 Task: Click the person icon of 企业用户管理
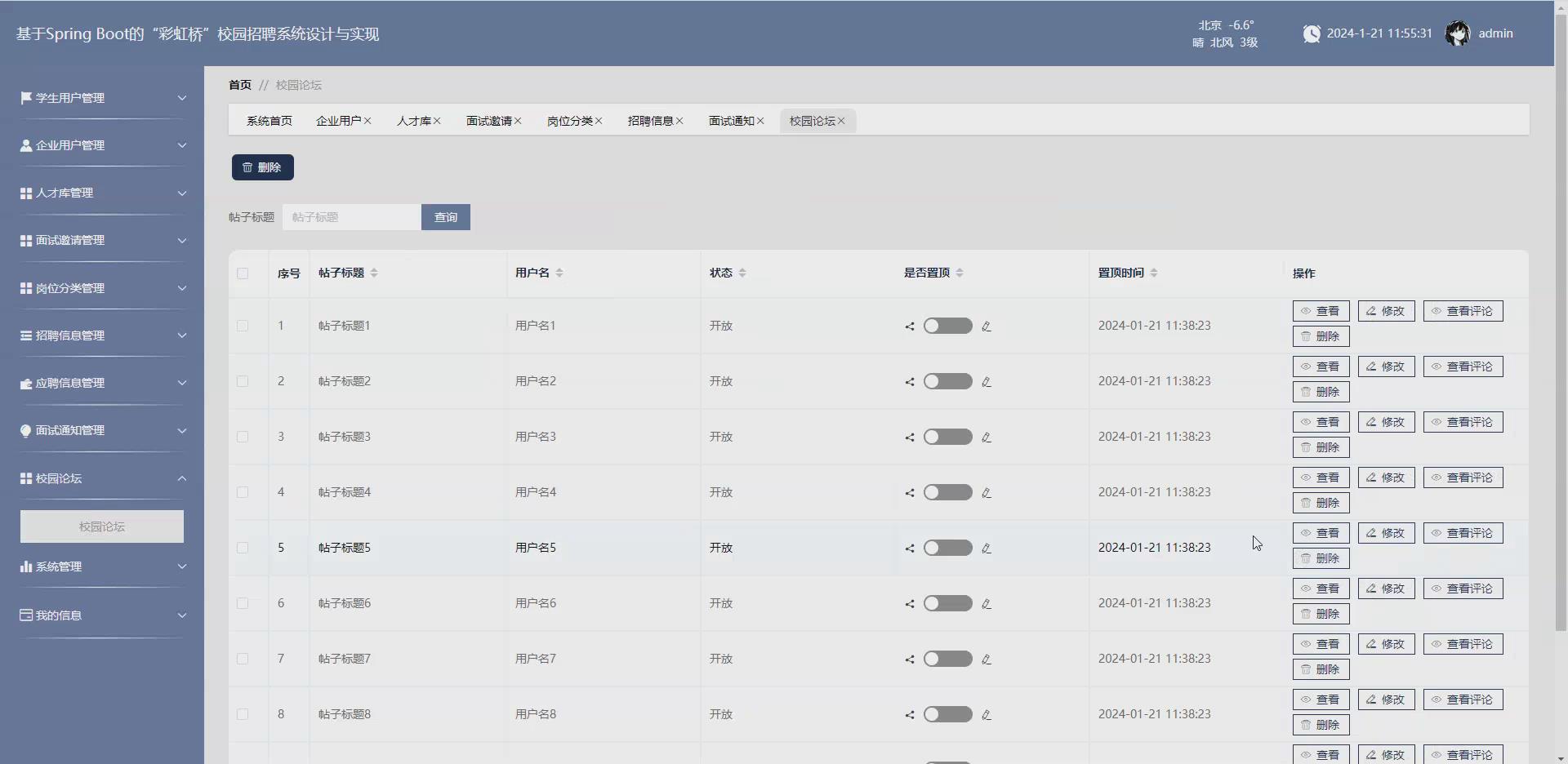[26, 145]
